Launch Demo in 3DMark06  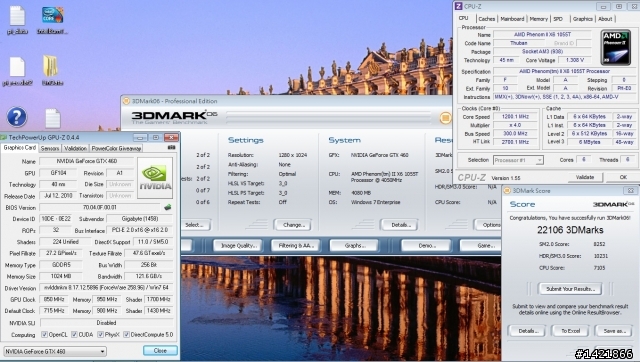(426, 246)
